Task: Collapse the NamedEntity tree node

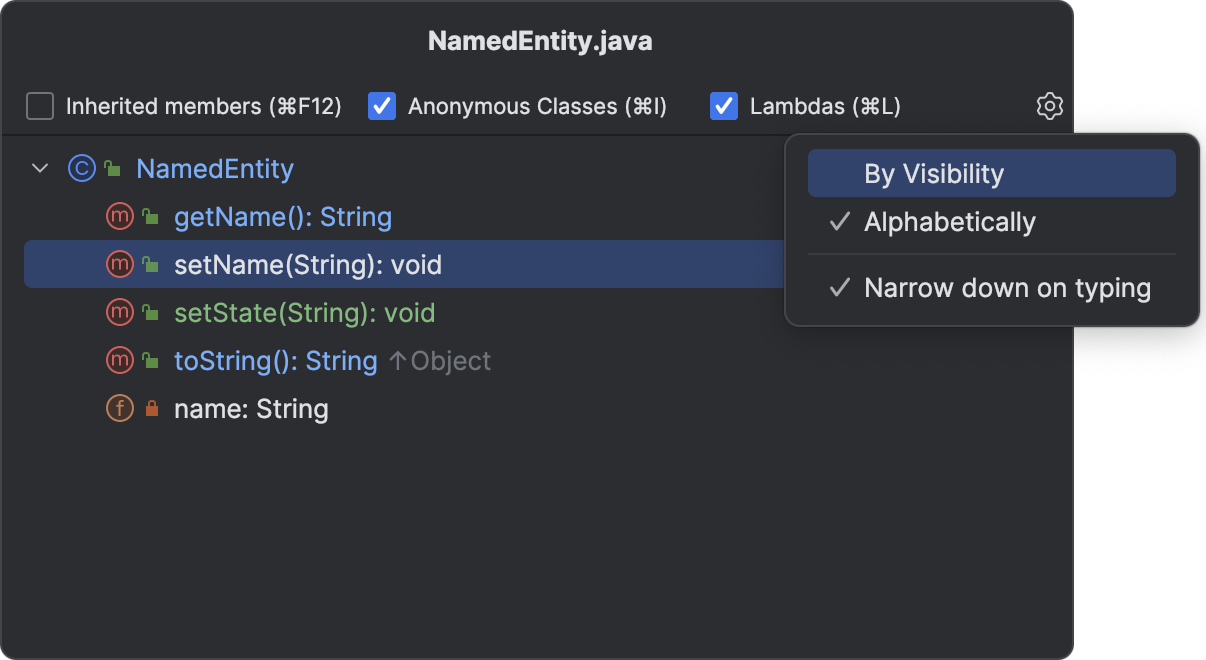Action: 39,168
